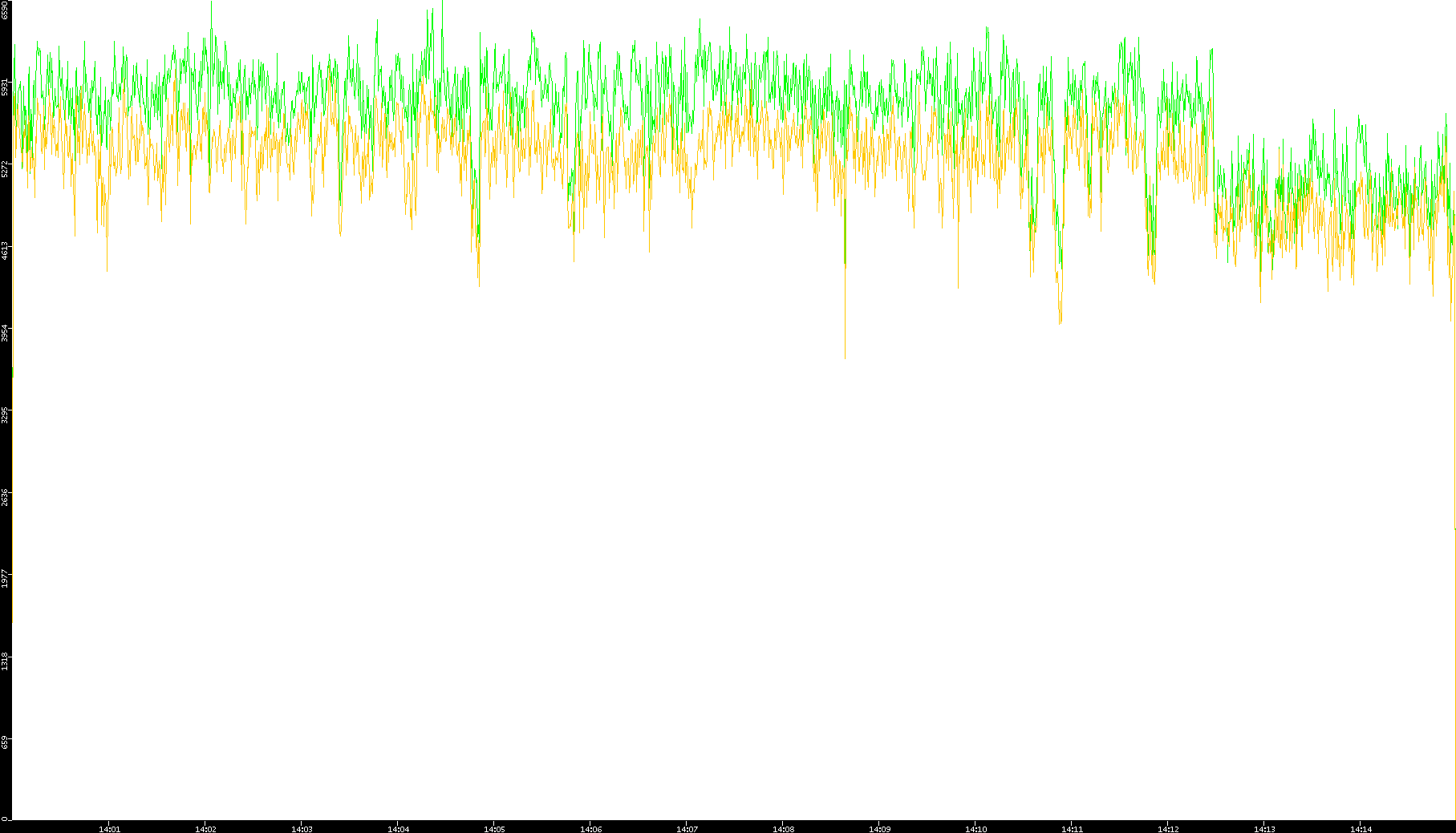Image resolution: width=1456 pixels, height=833 pixels.
Task: Click the 0 origin label on y-axis
Action: 5,819
